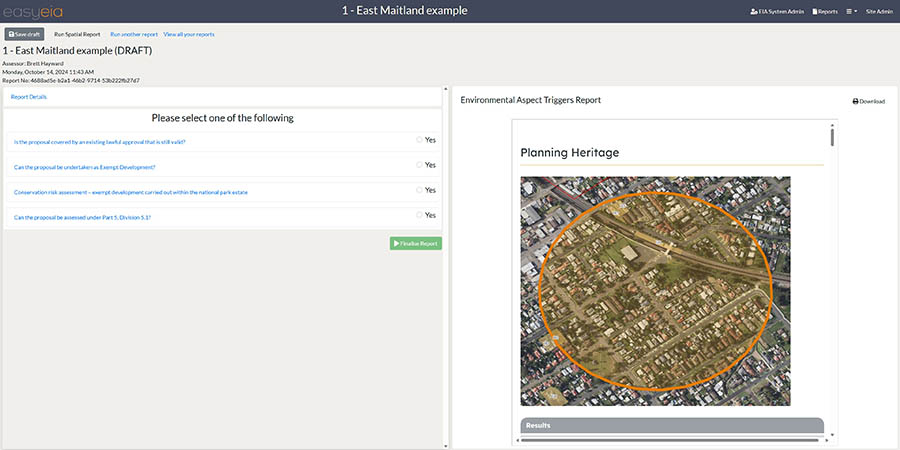Click the report's horizontal scrollbar

(x=669, y=440)
